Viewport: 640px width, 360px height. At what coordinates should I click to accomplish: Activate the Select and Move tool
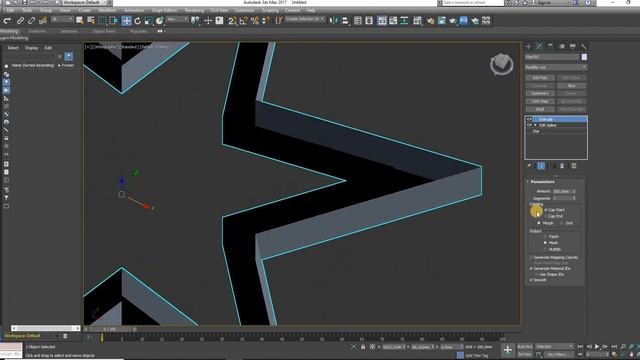pos(126,20)
